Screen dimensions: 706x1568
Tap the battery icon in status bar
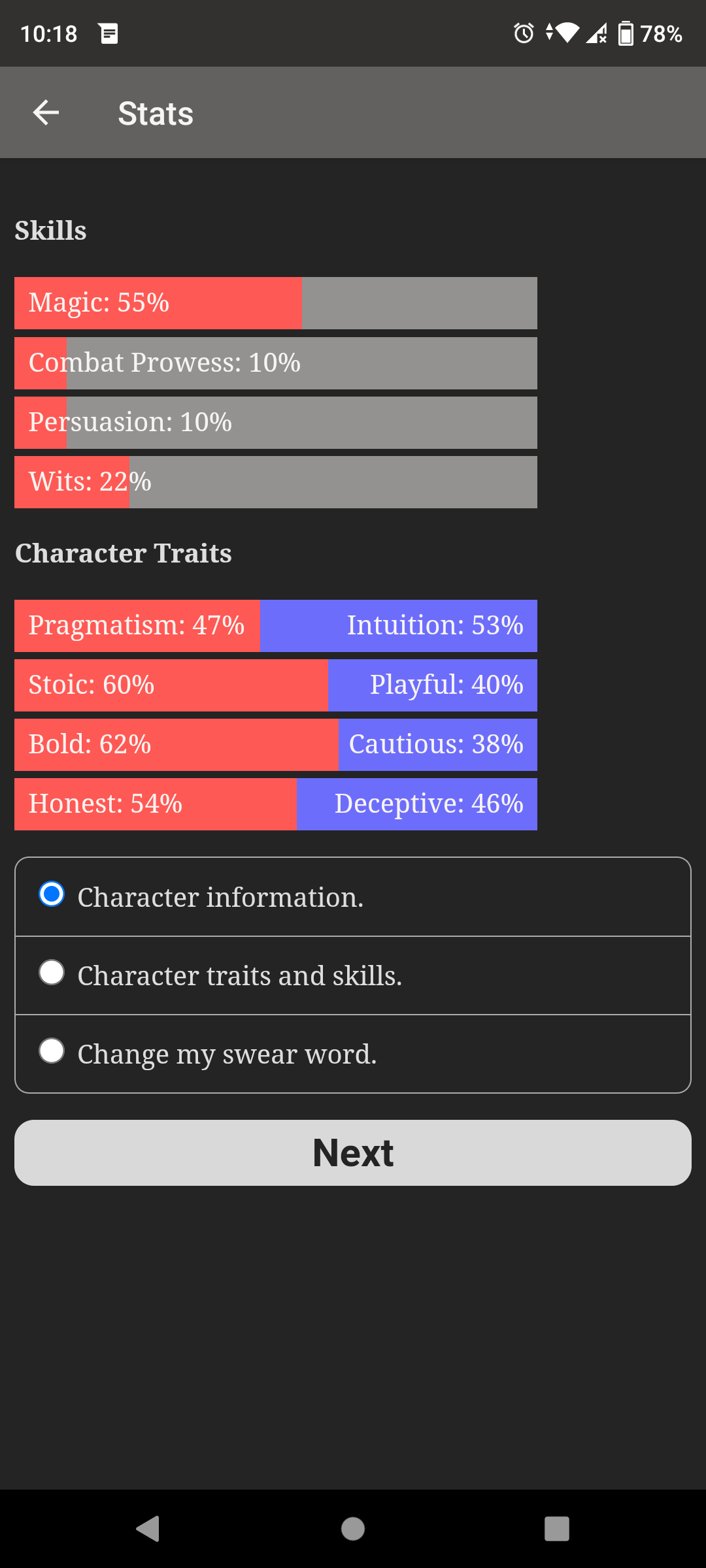point(626,33)
